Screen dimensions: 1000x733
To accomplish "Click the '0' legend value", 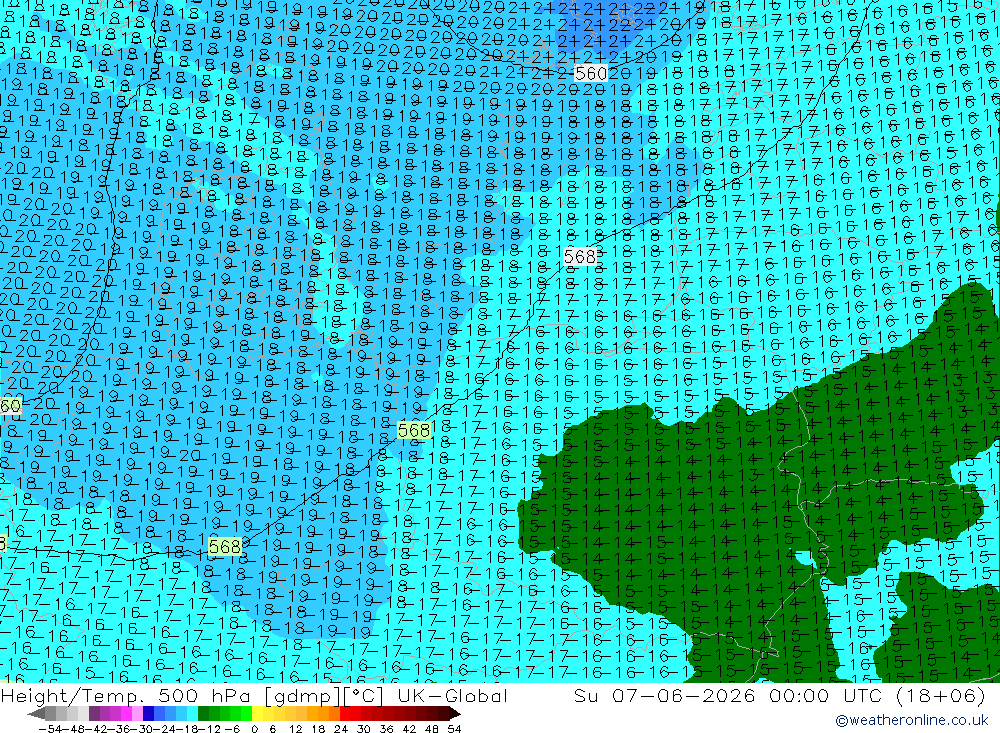I will click(254, 729).
